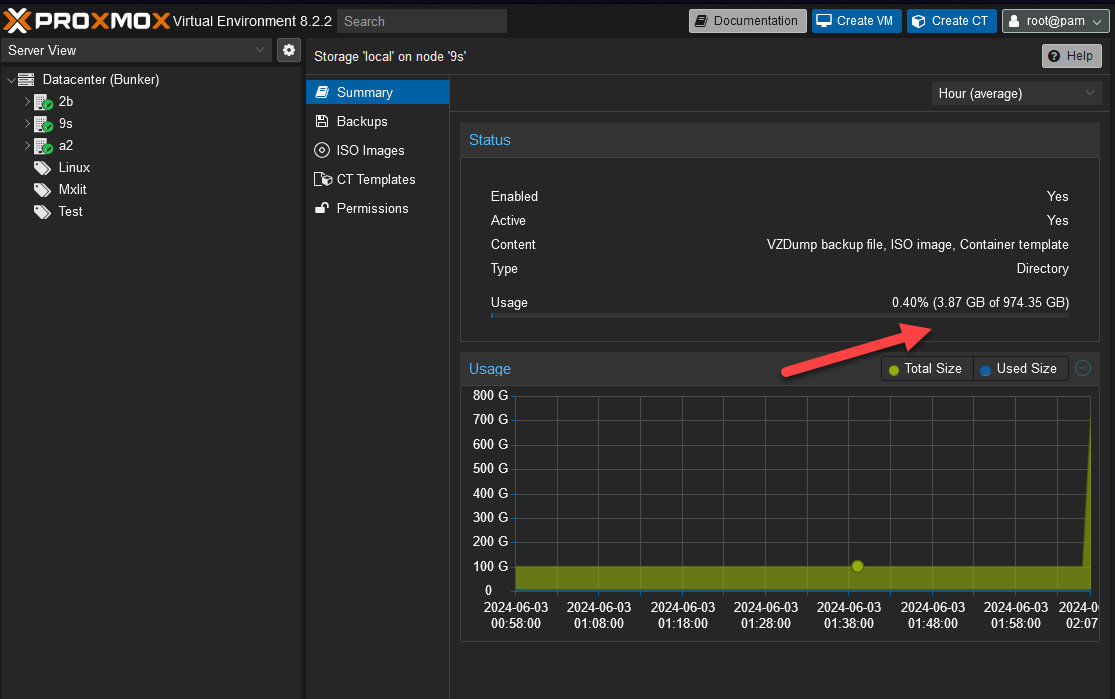Image resolution: width=1115 pixels, height=699 pixels.
Task: Open the Hour (average) timeframe dropdown
Action: coord(1016,93)
